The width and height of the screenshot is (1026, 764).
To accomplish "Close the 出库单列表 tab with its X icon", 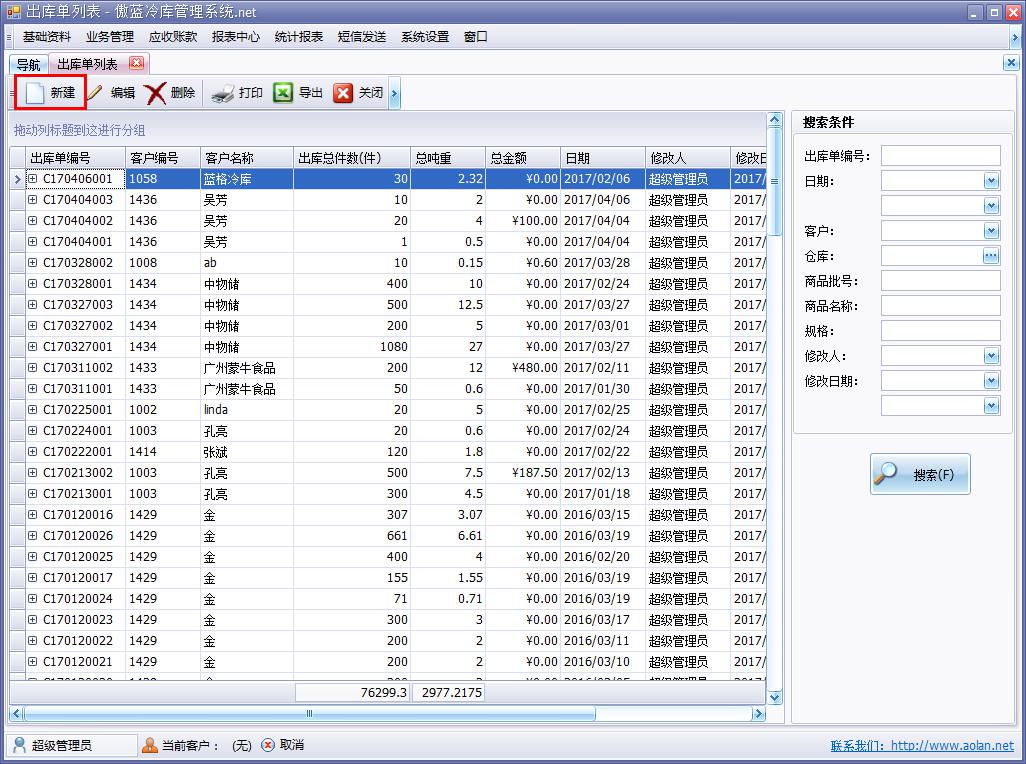I will click(136, 64).
